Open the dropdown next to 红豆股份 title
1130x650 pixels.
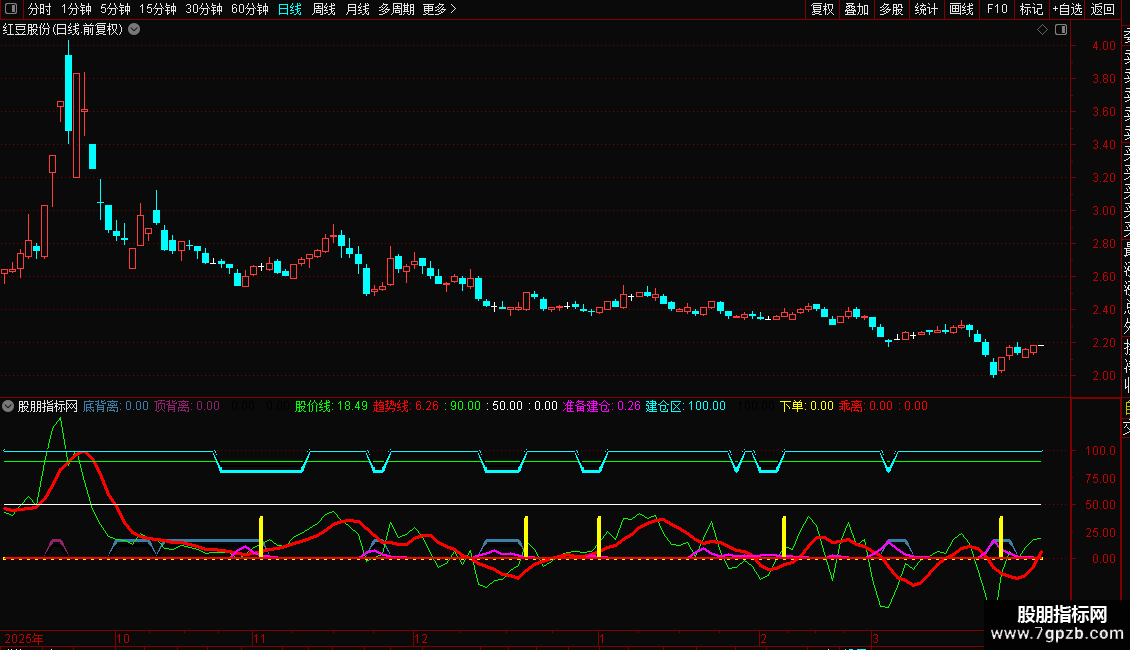pyautogui.click(x=134, y=29)
